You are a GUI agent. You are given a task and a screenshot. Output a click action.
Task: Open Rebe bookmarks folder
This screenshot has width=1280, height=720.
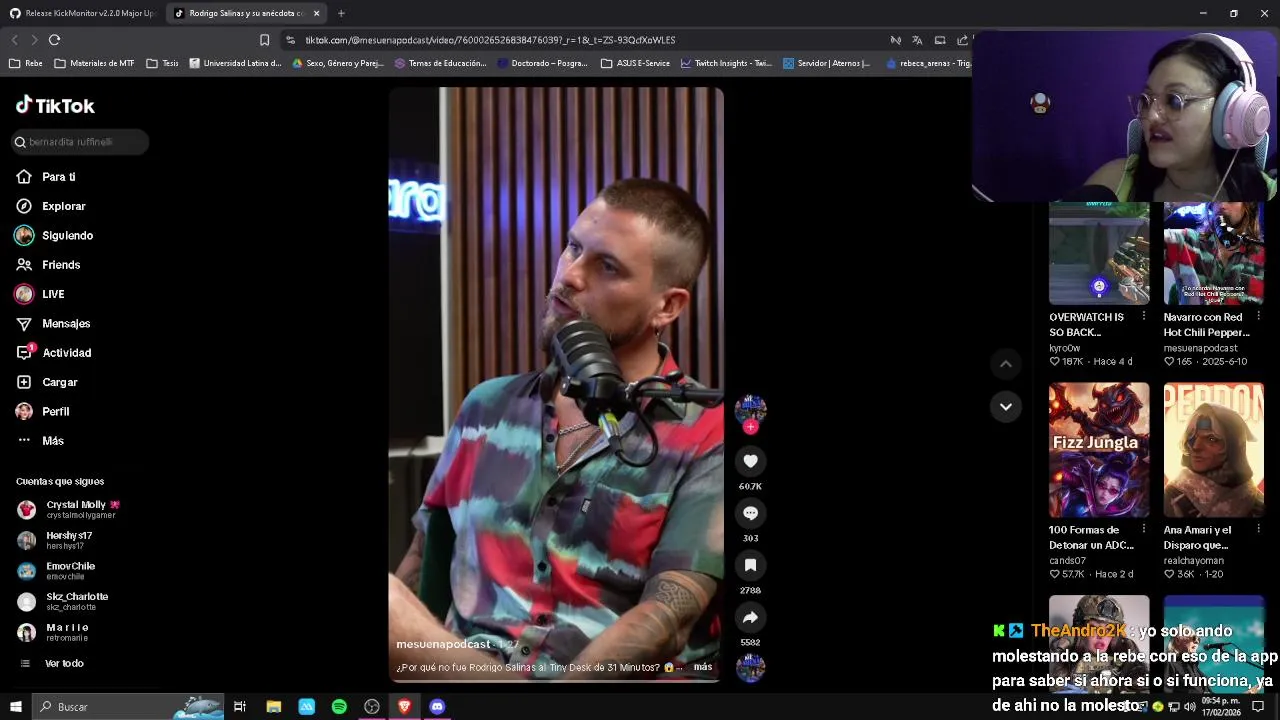tap(26, 63)
